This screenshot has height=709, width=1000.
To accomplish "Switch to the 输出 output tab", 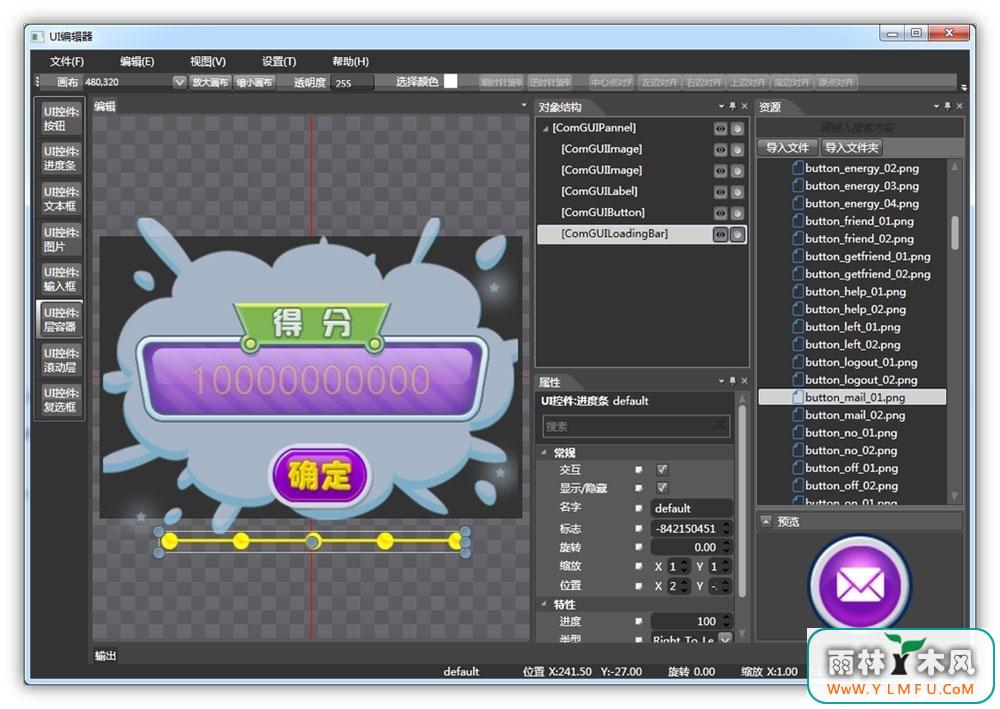I will click(x=105, y=655).
